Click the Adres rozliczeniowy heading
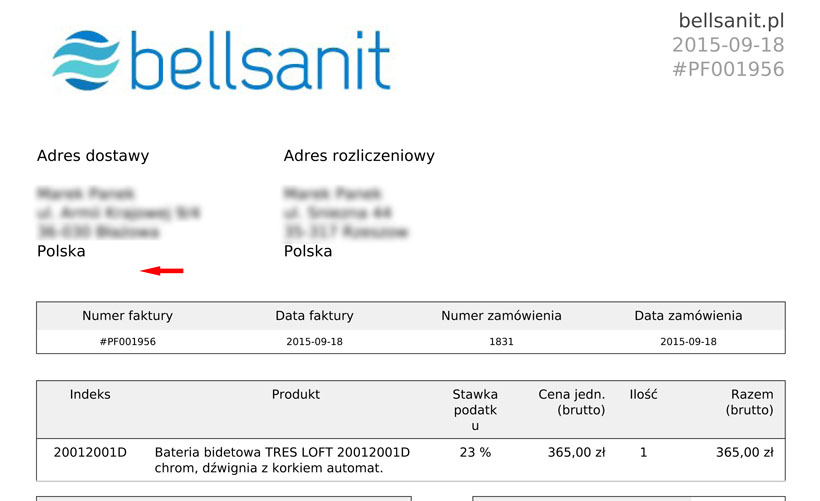 pyautogui.click(x=359, y=156)
